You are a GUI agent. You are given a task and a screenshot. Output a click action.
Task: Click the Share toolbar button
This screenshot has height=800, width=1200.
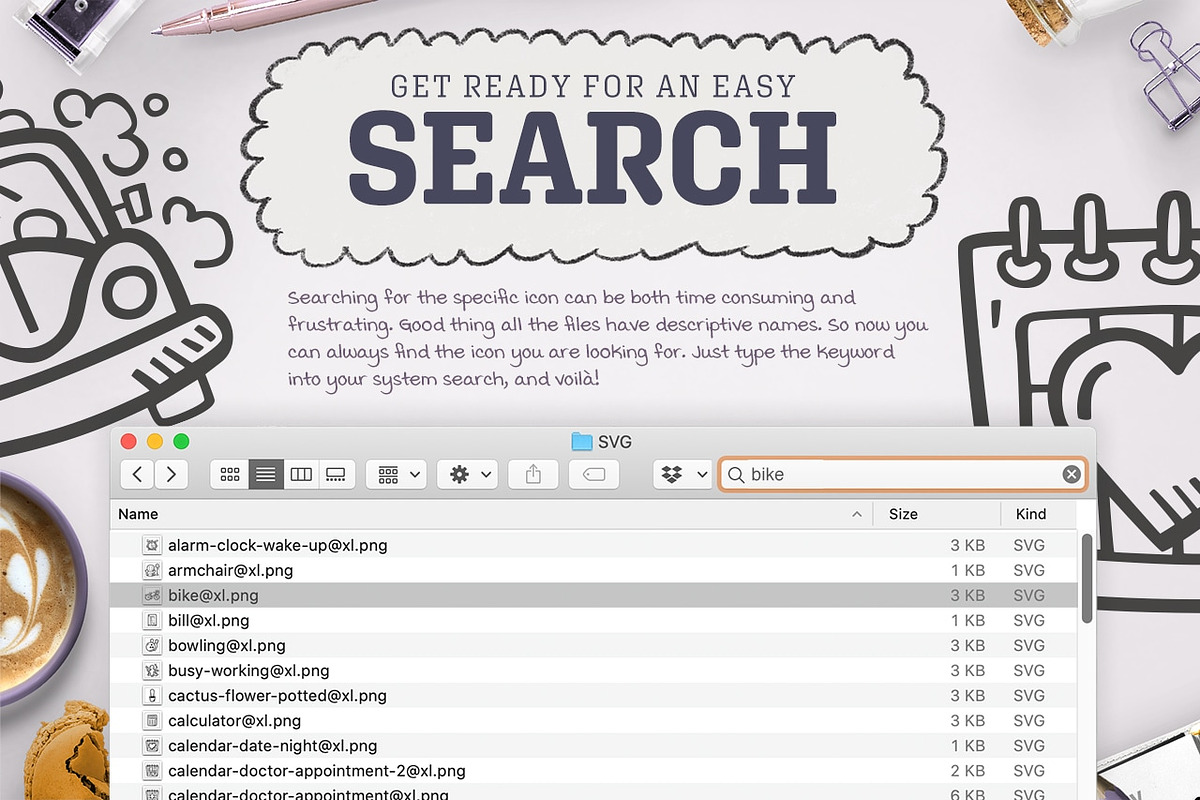533,474
